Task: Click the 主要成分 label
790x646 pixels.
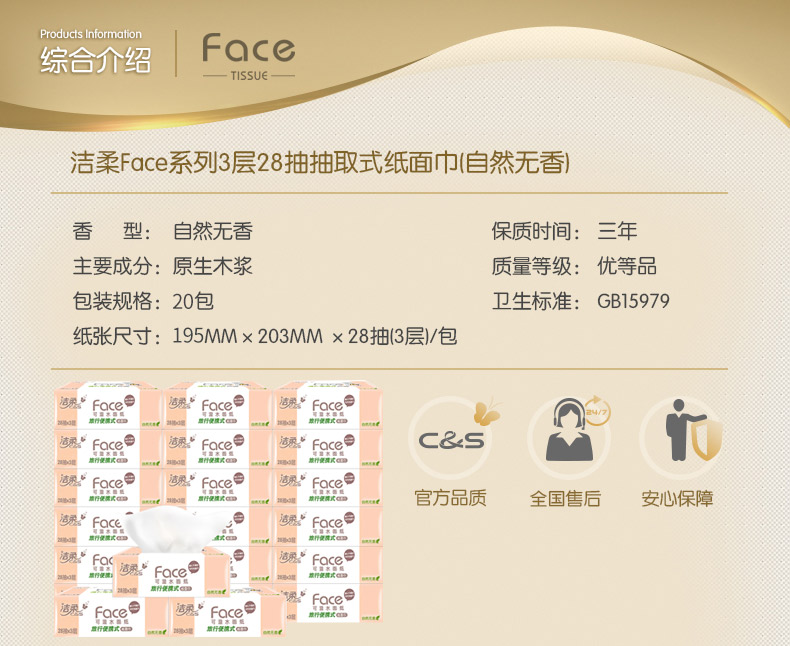Action: 116,266
